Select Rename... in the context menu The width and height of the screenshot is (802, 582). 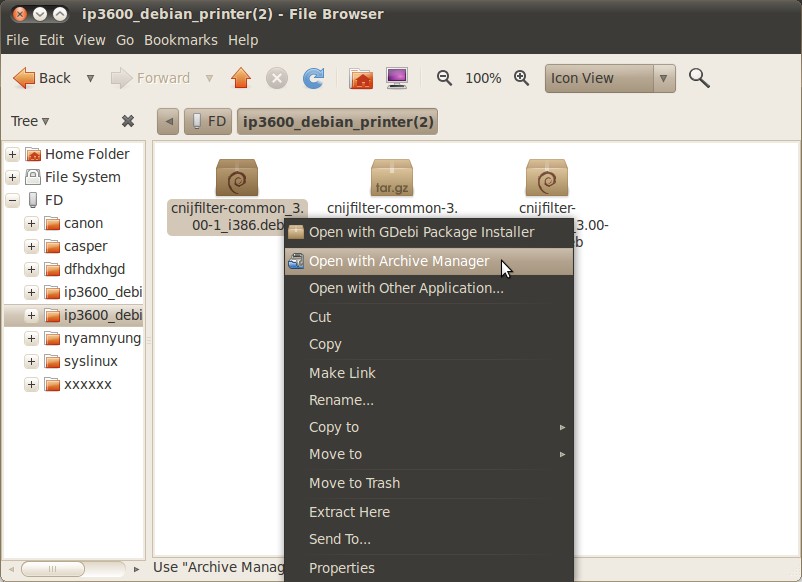click(x=429, y=400)
